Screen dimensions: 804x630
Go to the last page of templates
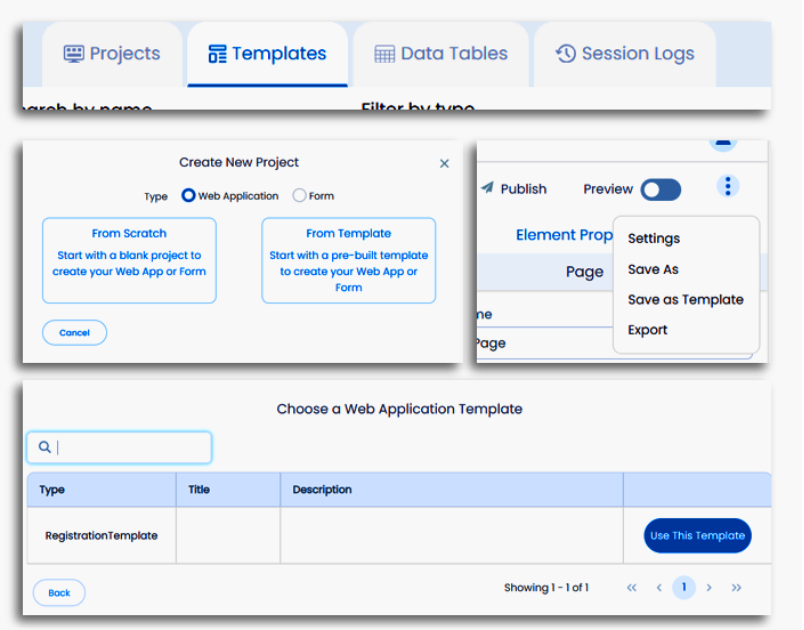[737, 588]
